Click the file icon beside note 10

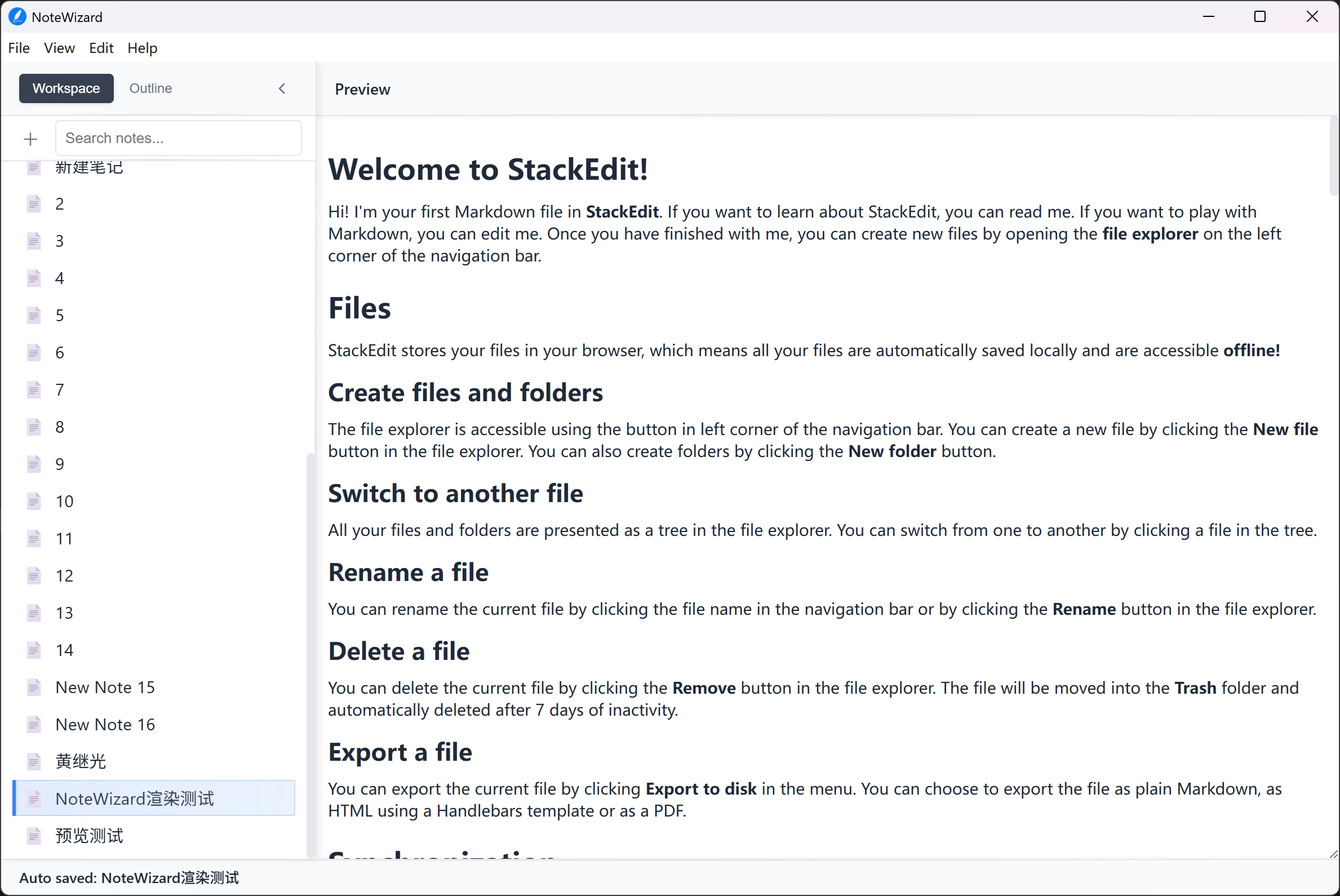coord(34,501)
